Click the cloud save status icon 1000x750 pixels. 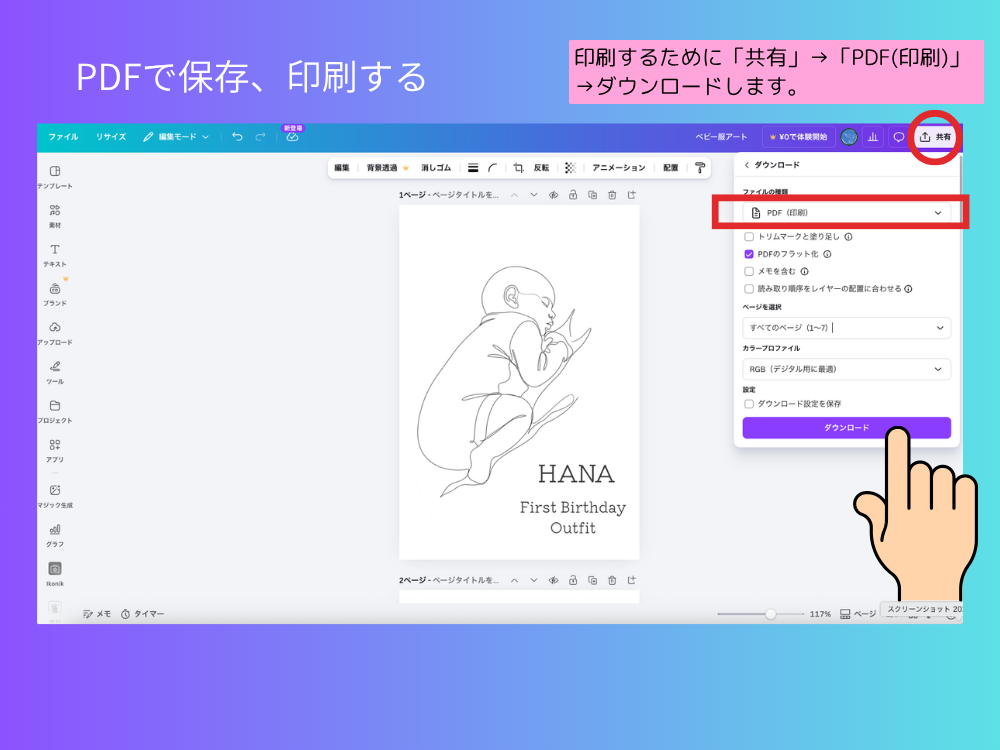pyautogui.click(x=292, y=136)
